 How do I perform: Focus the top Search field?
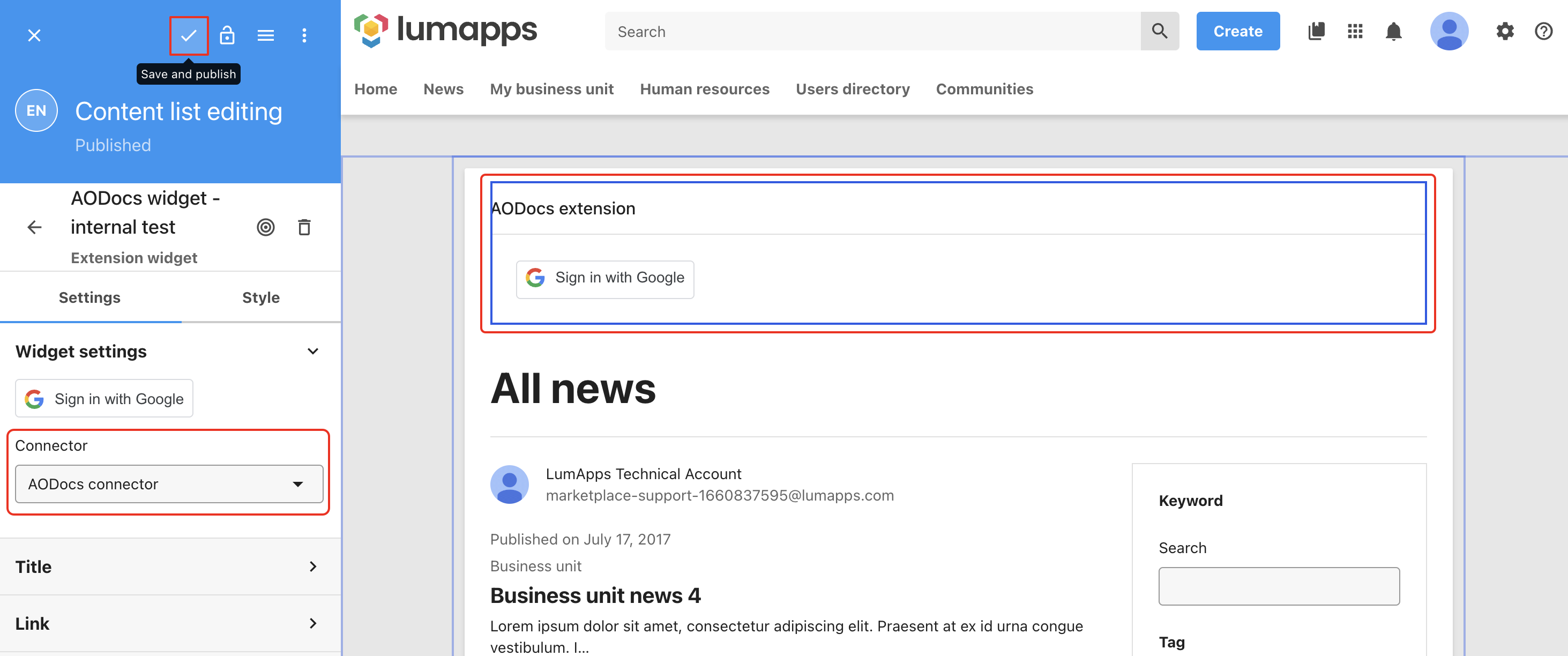point(873,32)
